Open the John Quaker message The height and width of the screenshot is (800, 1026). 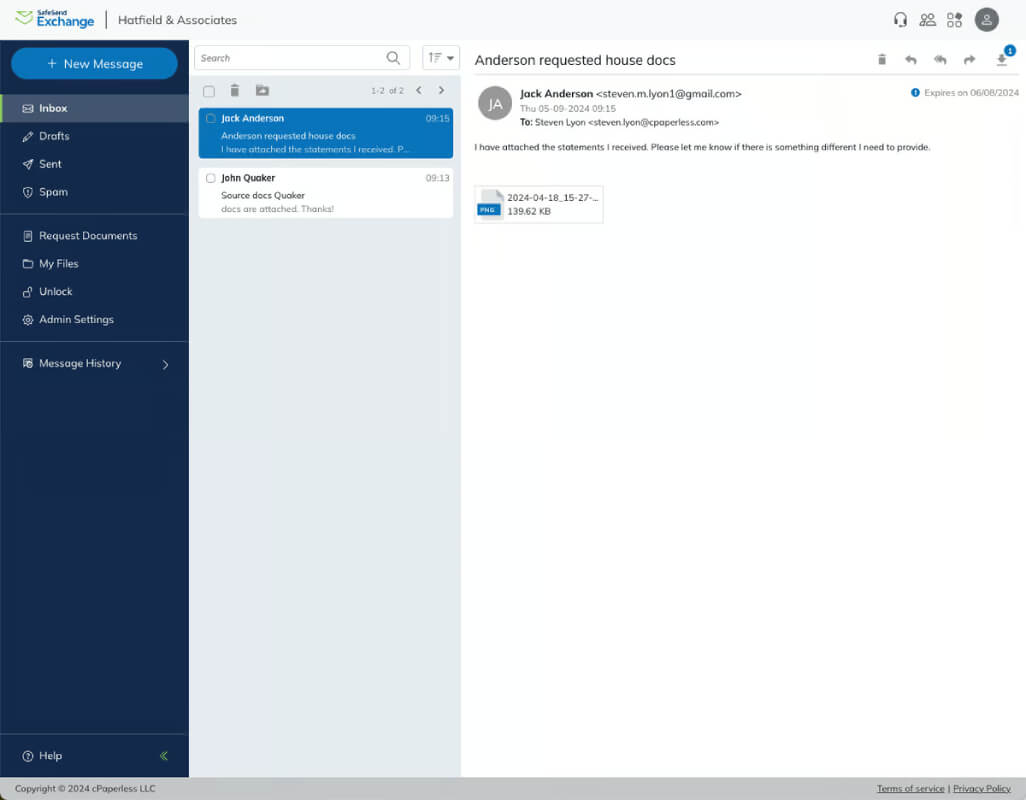[326, 193]
